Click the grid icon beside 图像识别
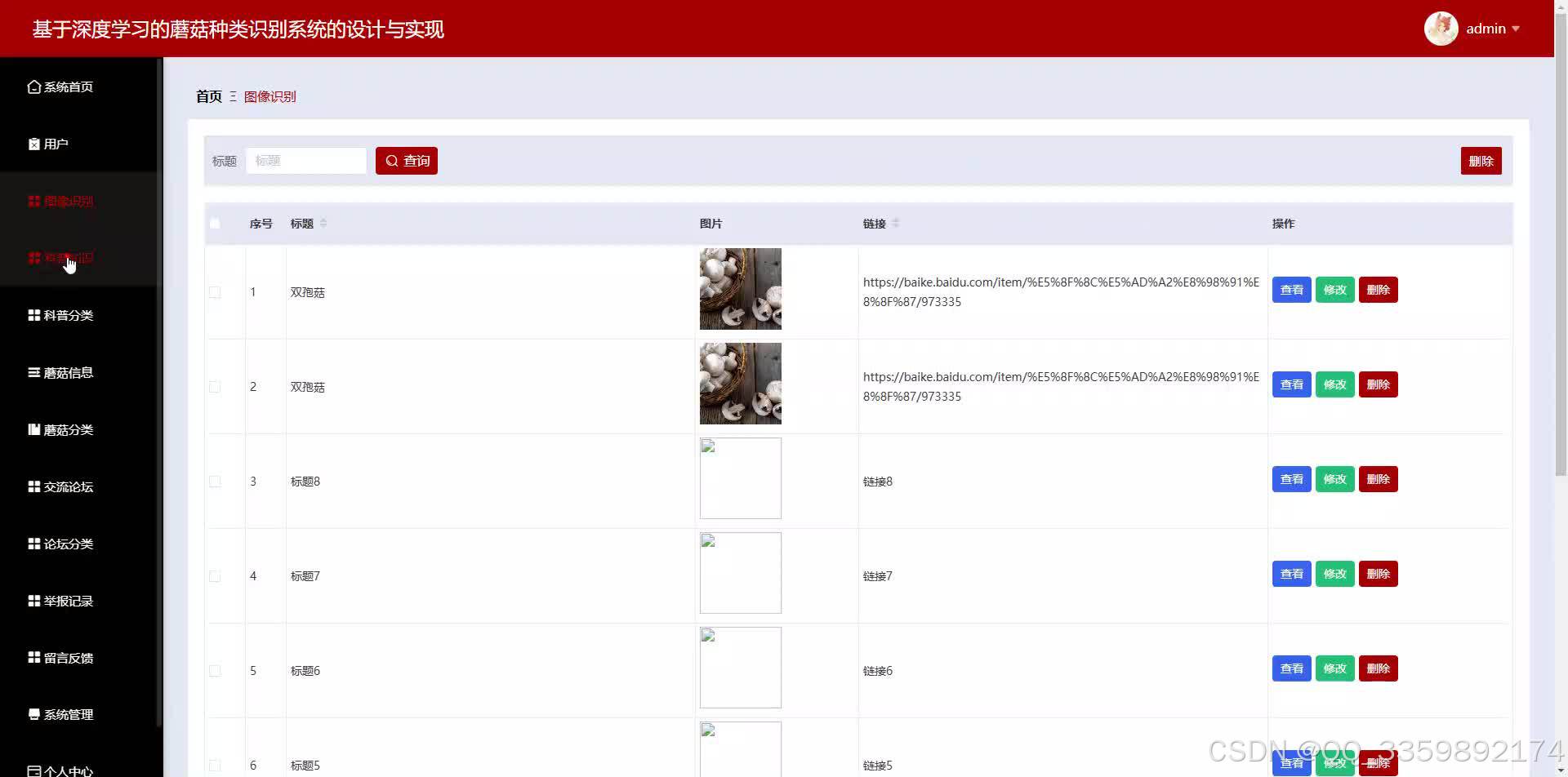This screenshot has height=777, width=1568. [x=34, y=201]
